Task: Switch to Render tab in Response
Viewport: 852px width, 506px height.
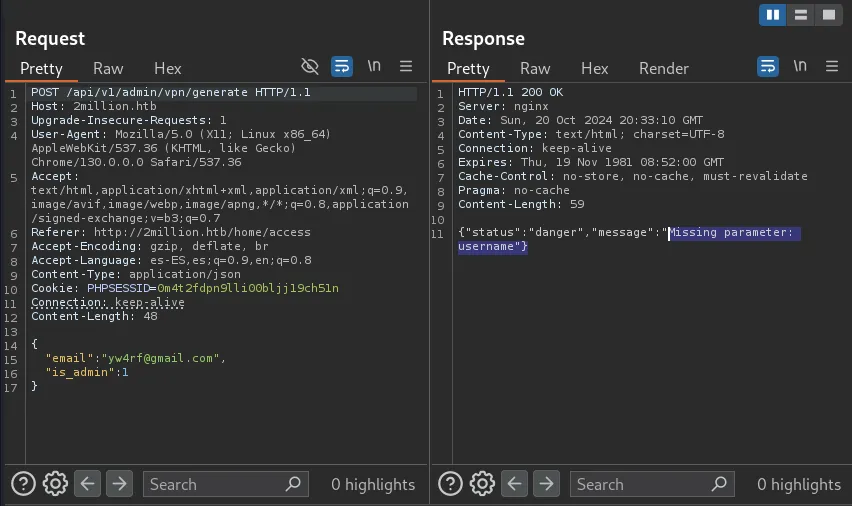Action: (x=664, y=68)
